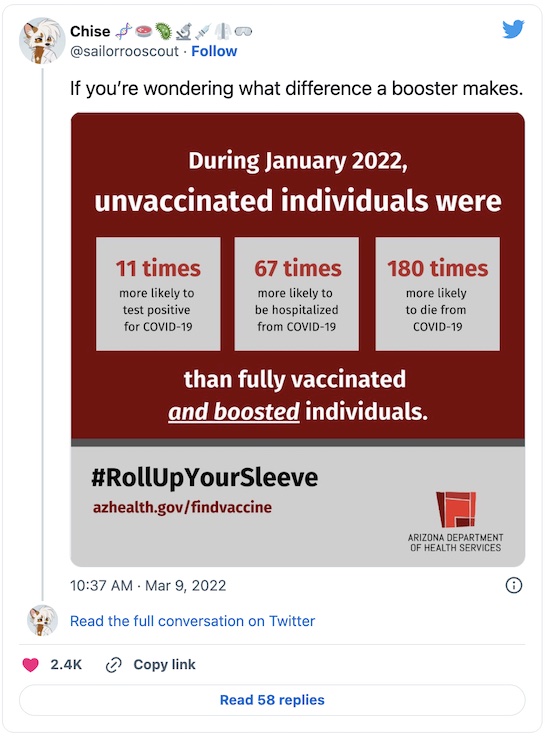Click the Copy link text
The image size is (550, 737).
(164, 665)
